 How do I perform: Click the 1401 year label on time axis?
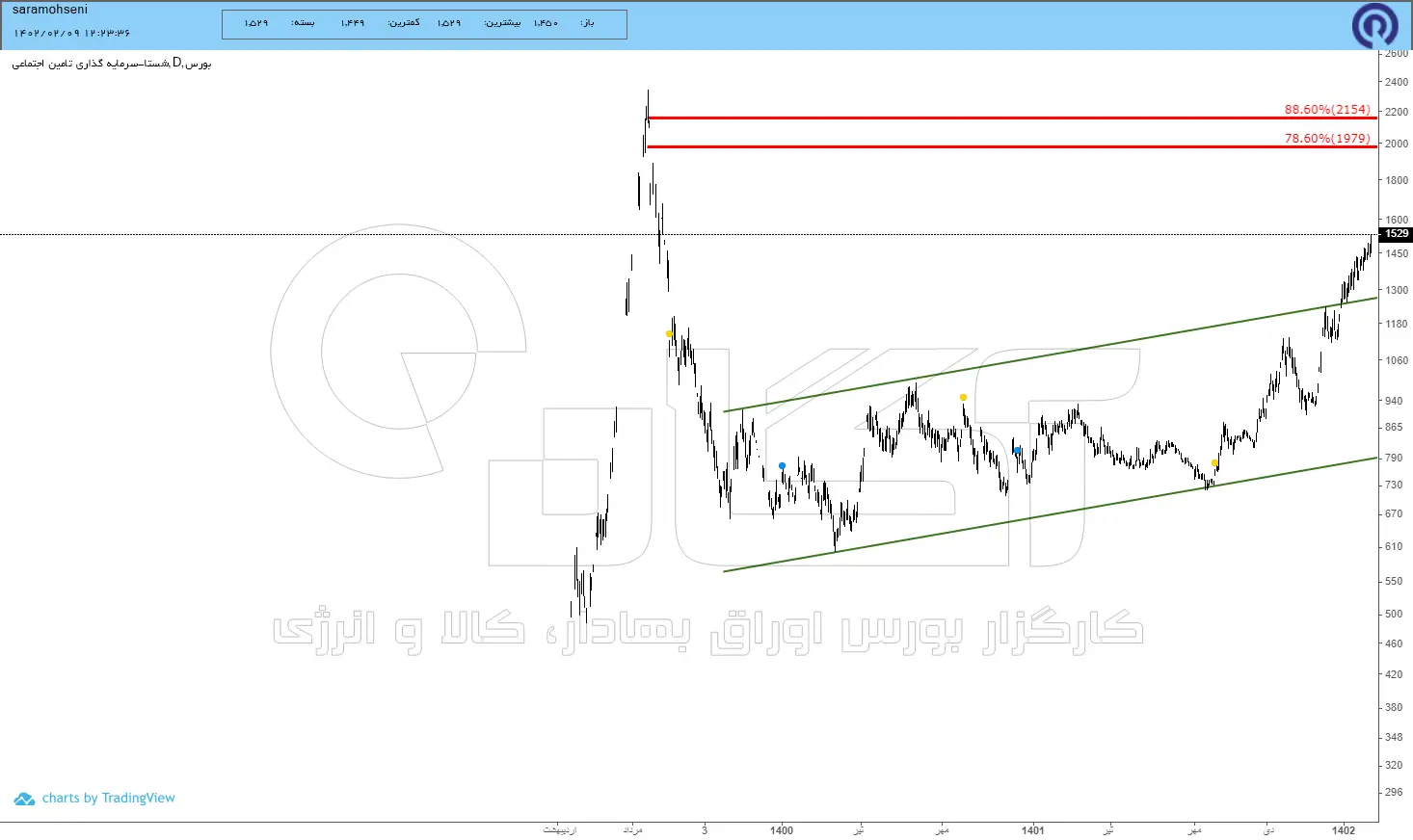tap(1033, 830)
